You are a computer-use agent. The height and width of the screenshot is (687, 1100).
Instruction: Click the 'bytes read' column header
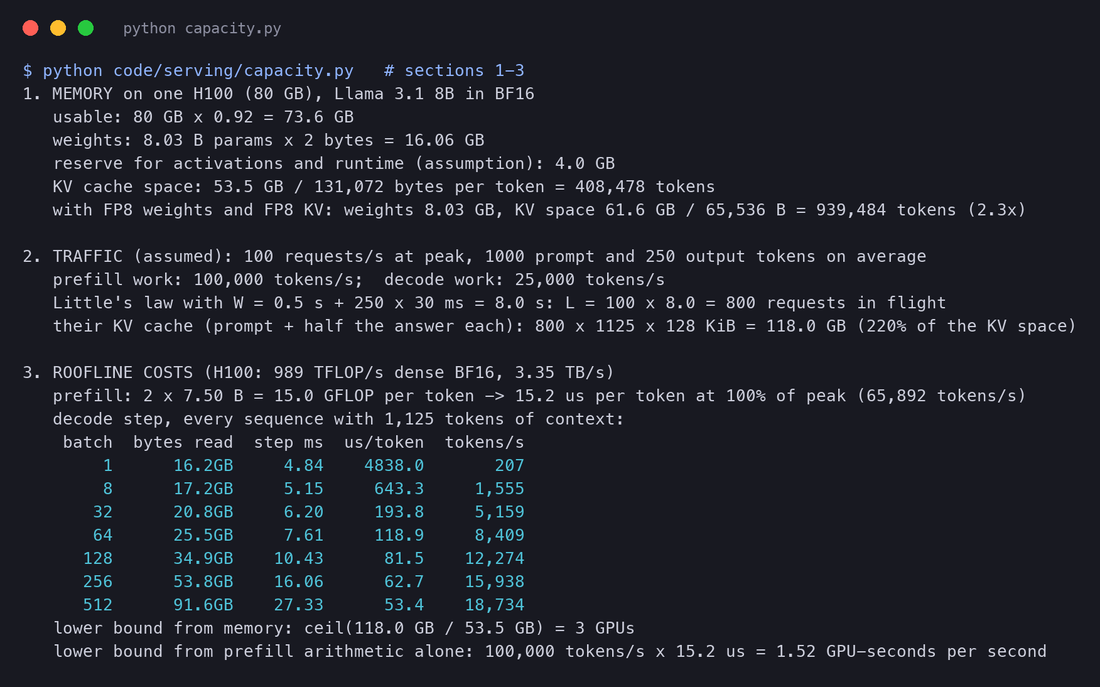183,442
